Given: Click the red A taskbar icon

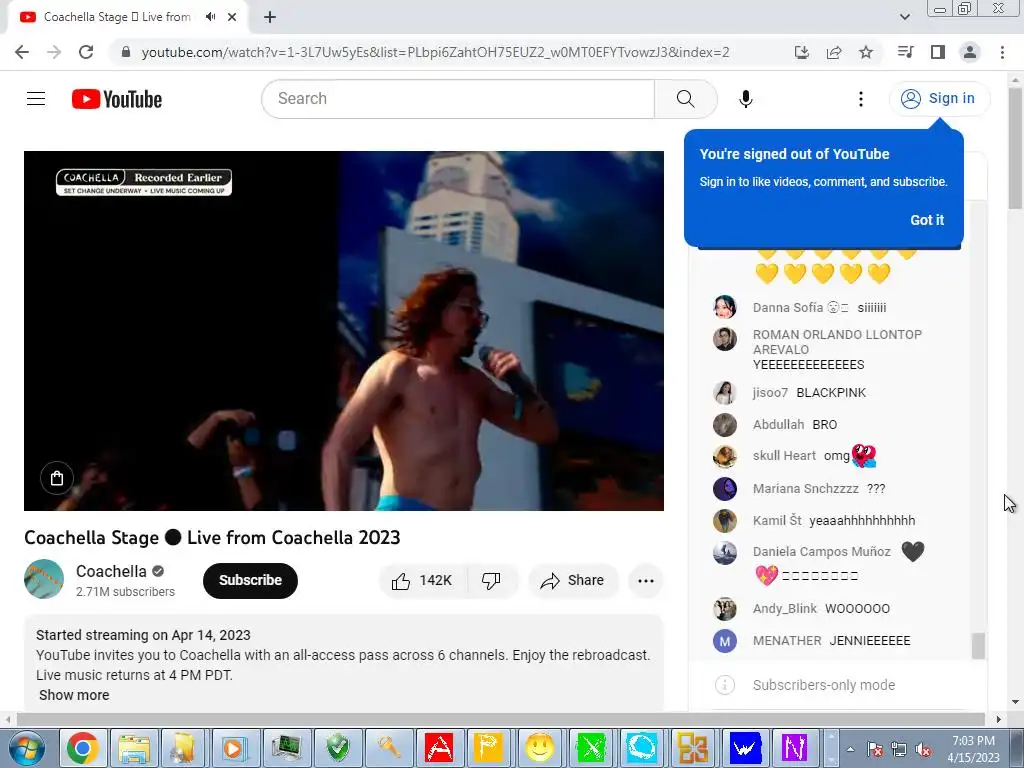Looking at the screenshot, I should click(439, 748).
